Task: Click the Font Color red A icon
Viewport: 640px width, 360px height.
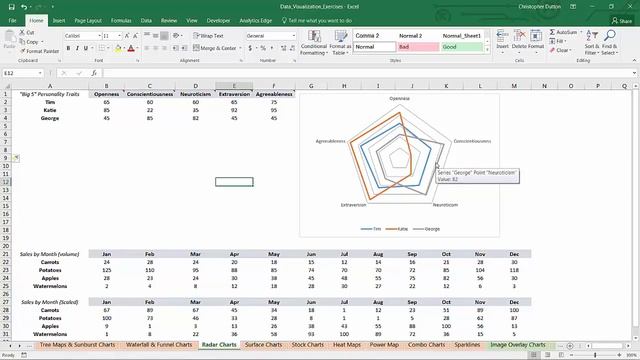Action: (131, 48)
